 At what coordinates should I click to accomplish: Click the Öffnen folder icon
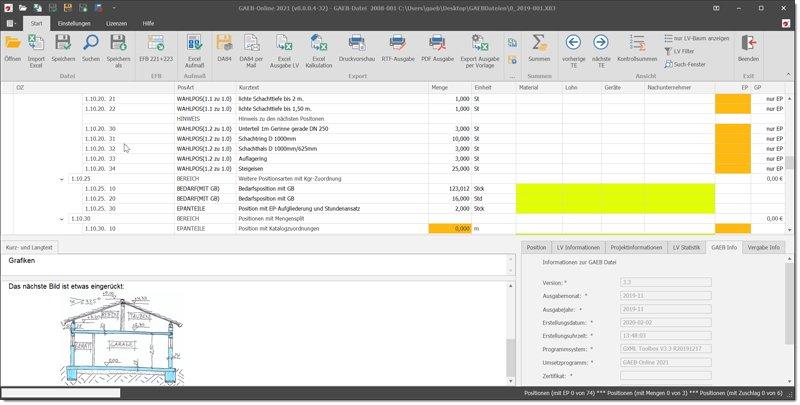(13, 46)
